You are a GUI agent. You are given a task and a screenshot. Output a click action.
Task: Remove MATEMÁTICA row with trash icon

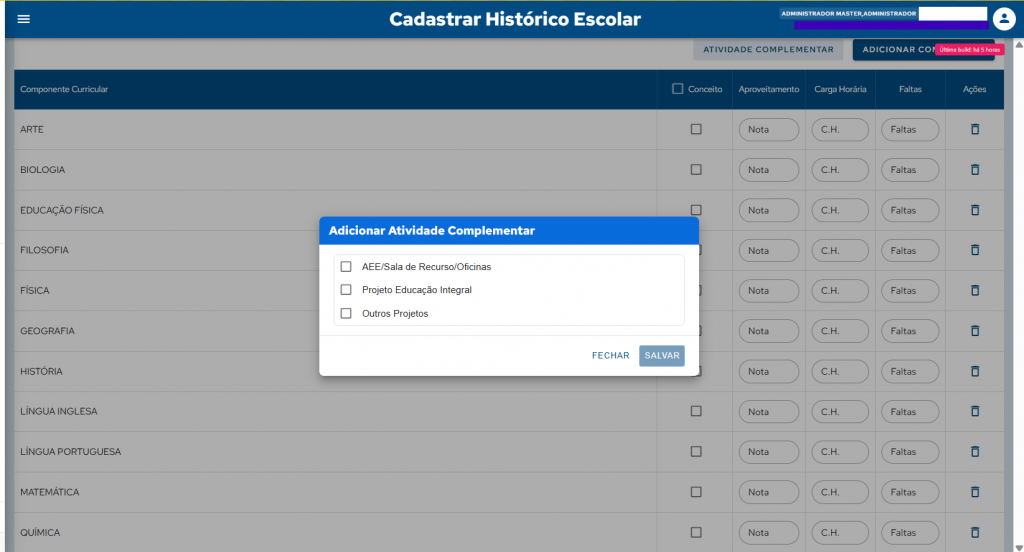pyautogui.click(x=975, y=492)
